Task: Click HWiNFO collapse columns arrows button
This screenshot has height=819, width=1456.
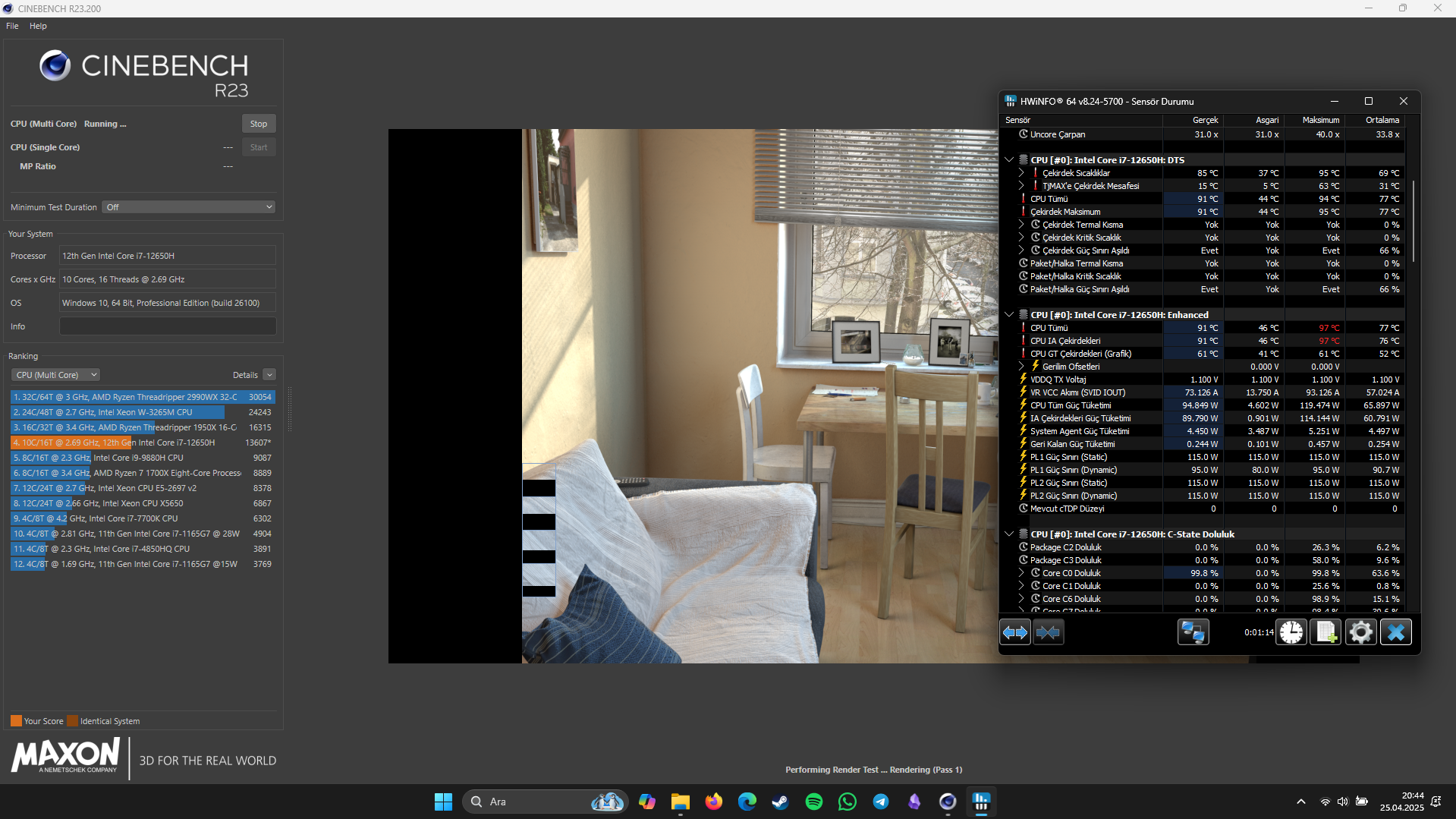Action: click(x=1049, y=632)
